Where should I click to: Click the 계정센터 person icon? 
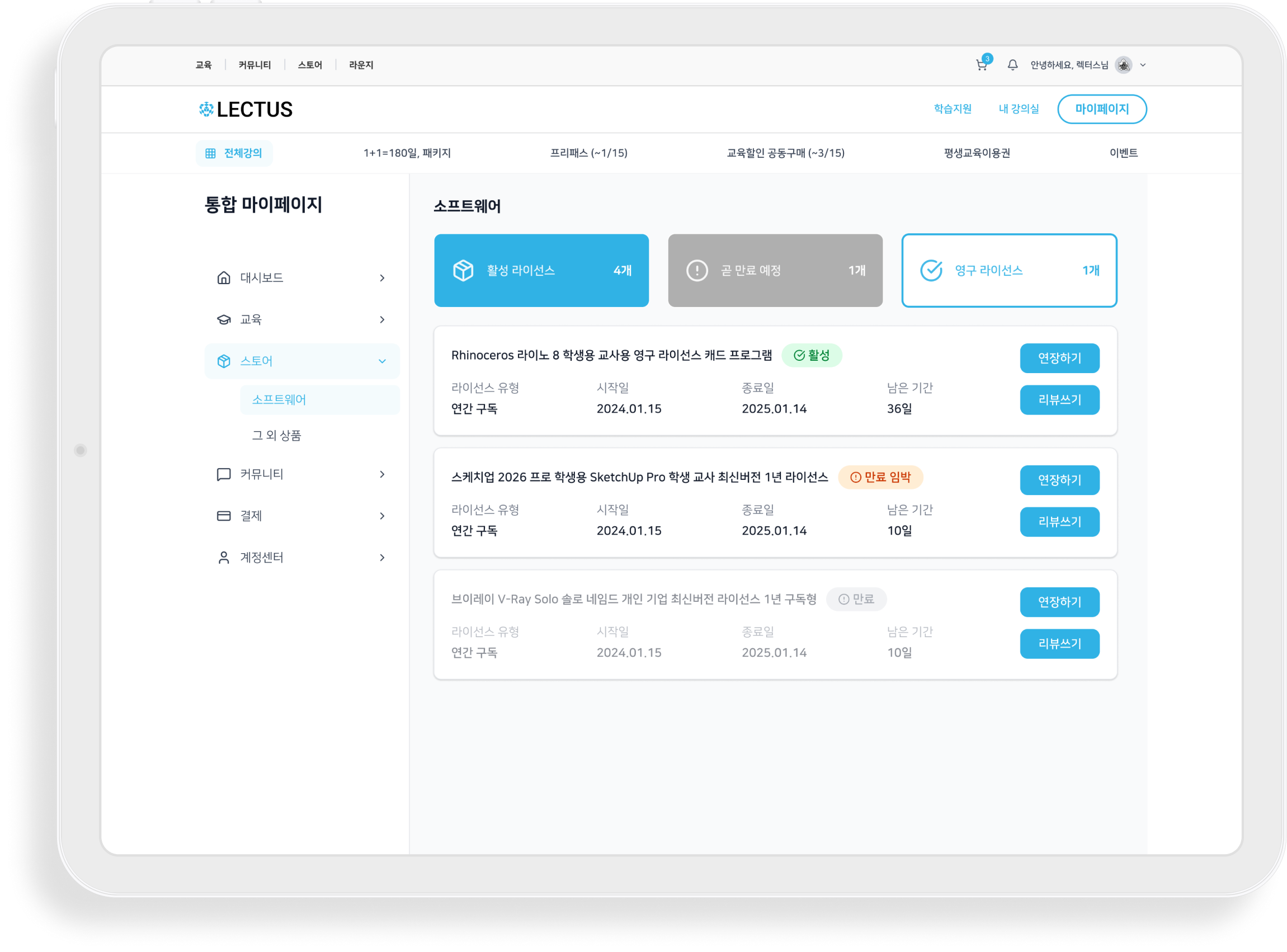224,557
